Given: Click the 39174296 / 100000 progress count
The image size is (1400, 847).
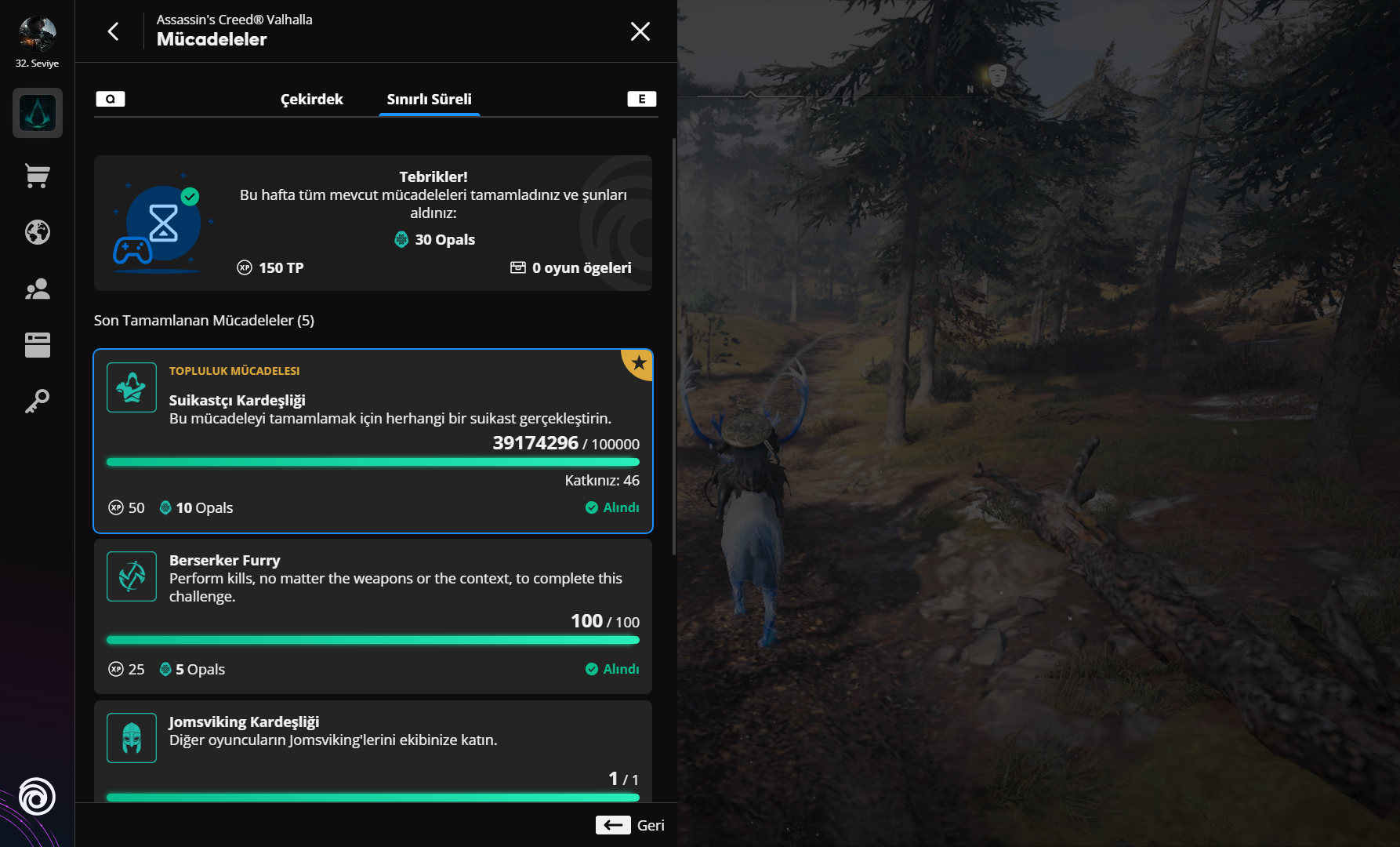Looking at the screenshot, I should coord(566,443).
